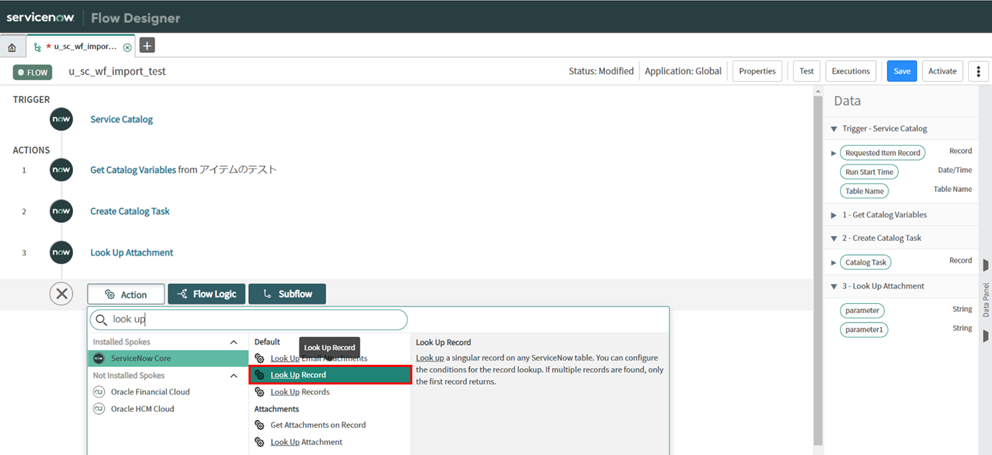Select the Run Start Time data pill
The image size is (992, 455).
pyautogui.click(x=869, y=171)
